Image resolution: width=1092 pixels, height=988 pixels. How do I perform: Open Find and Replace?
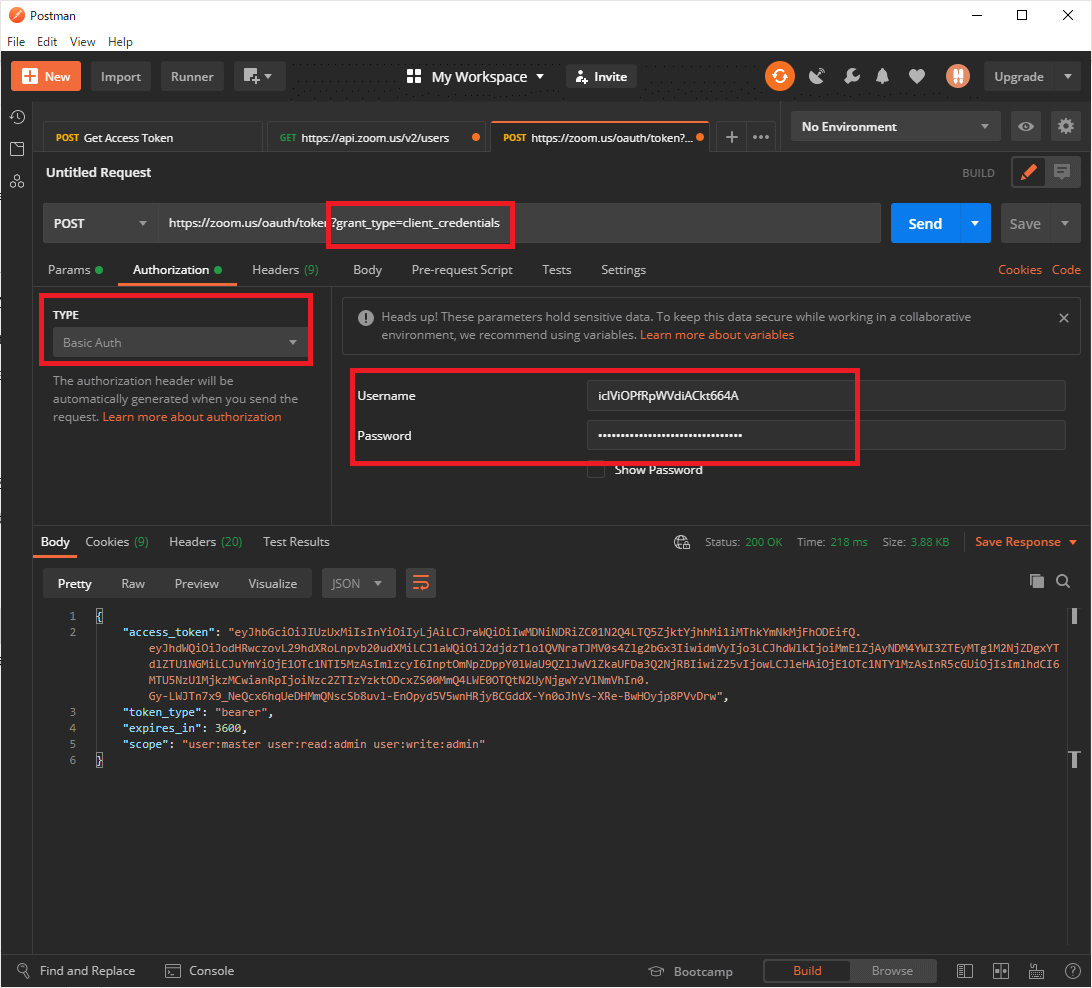pyautogui.click(x=76, y=971)
